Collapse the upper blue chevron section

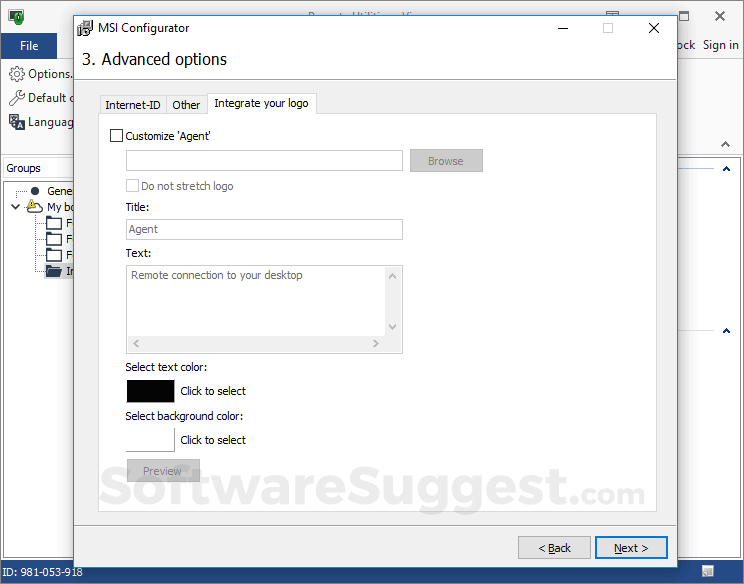tap(726, 169)
